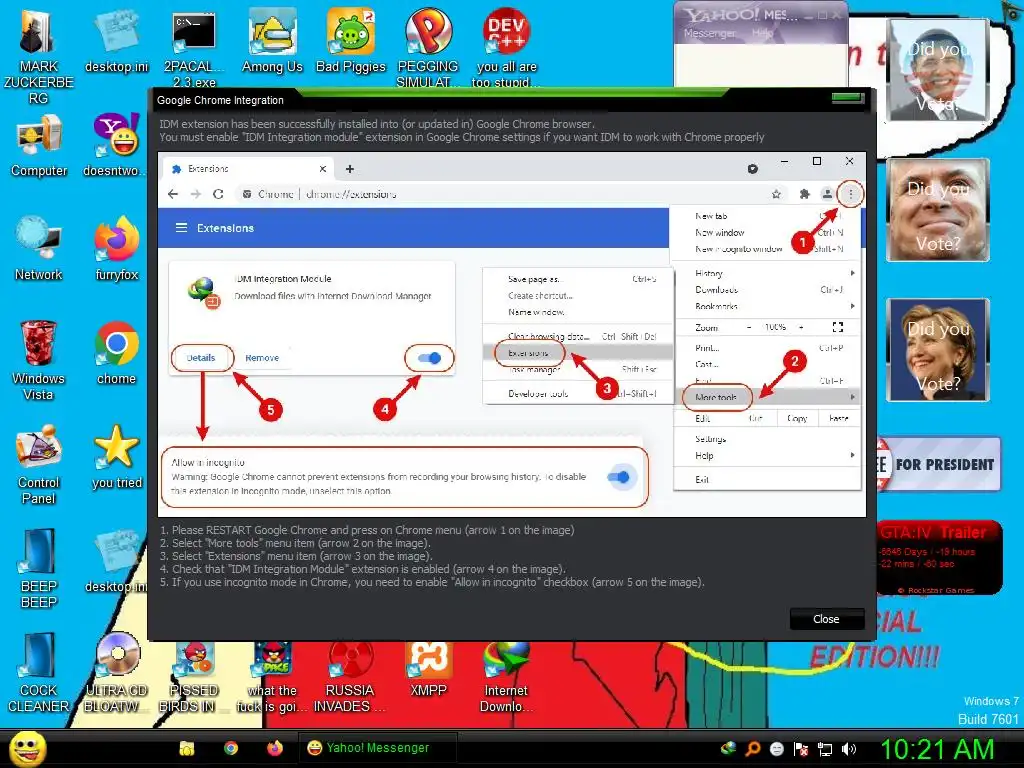
Task: Open the Extensions hamburger menu
Action: [181, 228]
